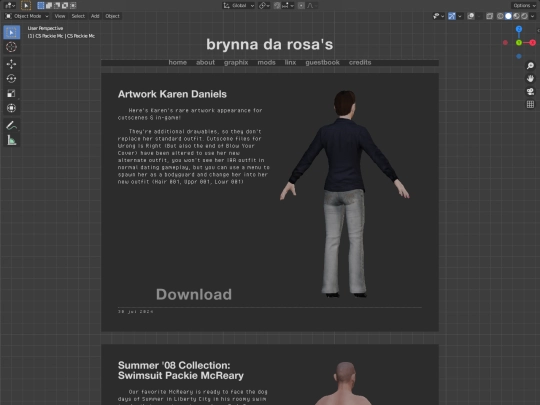The height and width of the screenshot is (405, 540).
Task: Click the tweak select arrow icon in header
Action: [x=26, y=5]
